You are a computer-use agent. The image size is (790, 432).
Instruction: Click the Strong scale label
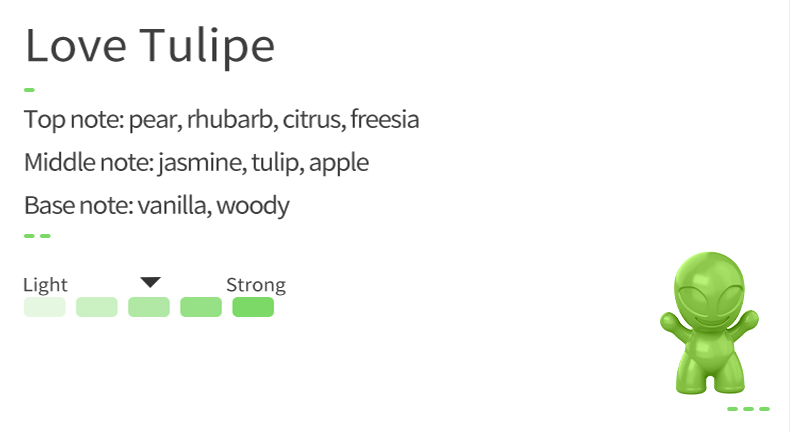pyautogui.click(x=256, y=285)
